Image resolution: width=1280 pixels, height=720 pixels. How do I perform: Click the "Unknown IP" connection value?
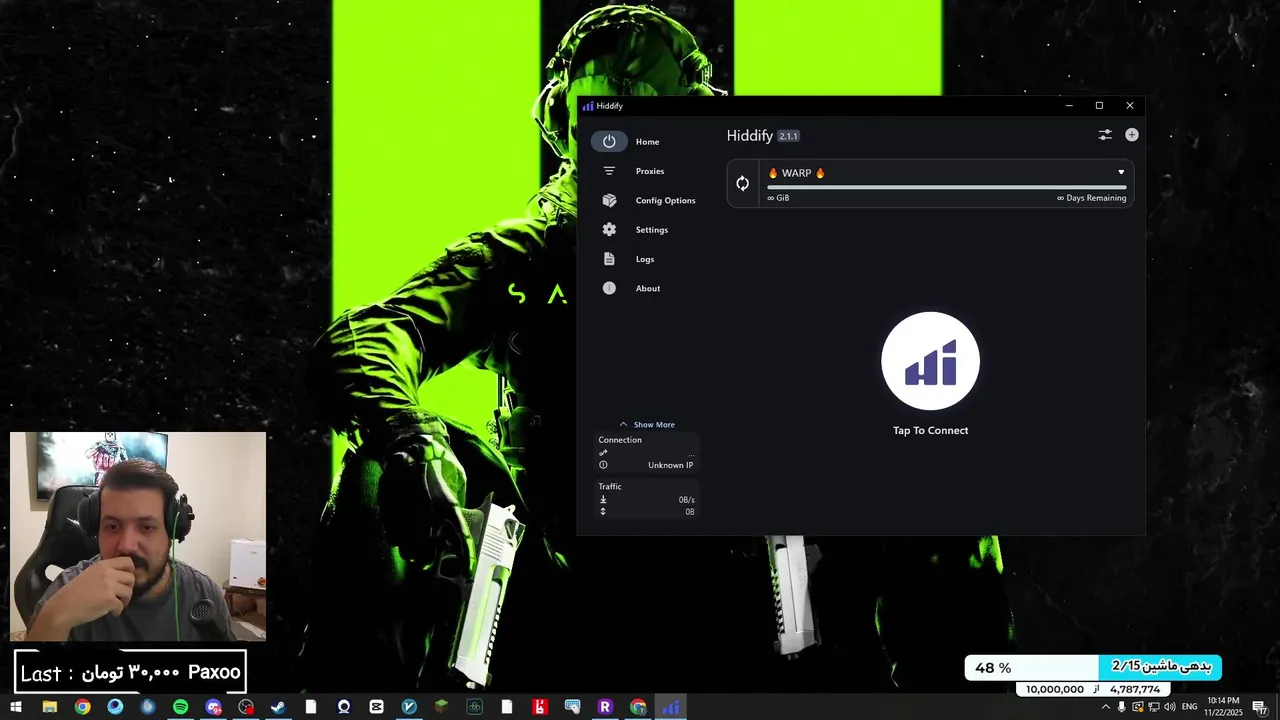[670, 465]
